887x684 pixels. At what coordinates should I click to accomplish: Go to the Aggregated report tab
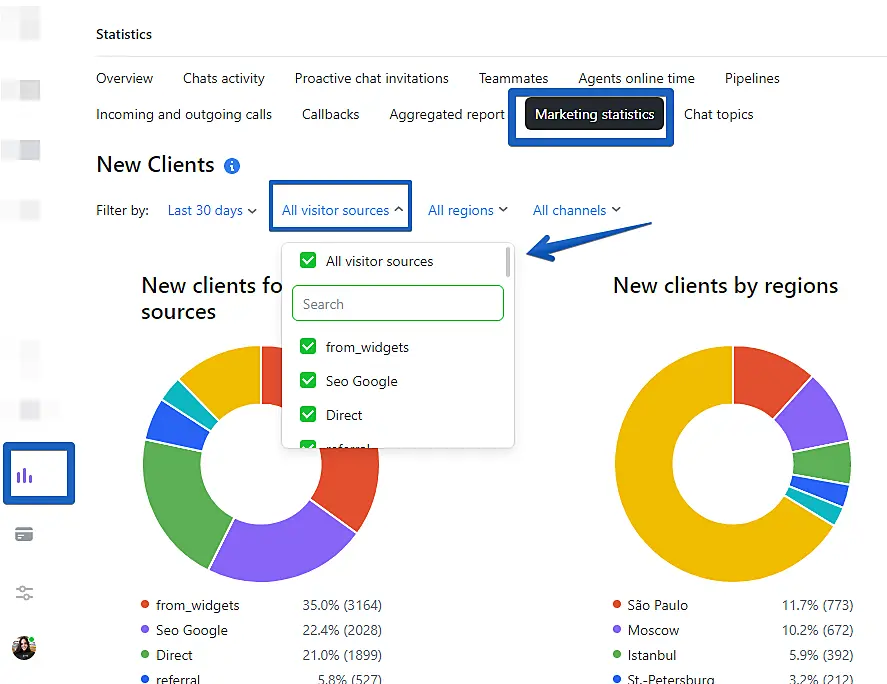coord(447,114)
